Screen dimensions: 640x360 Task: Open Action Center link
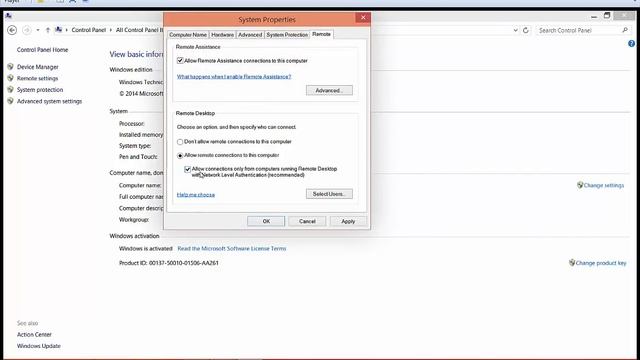coord(34,335)
